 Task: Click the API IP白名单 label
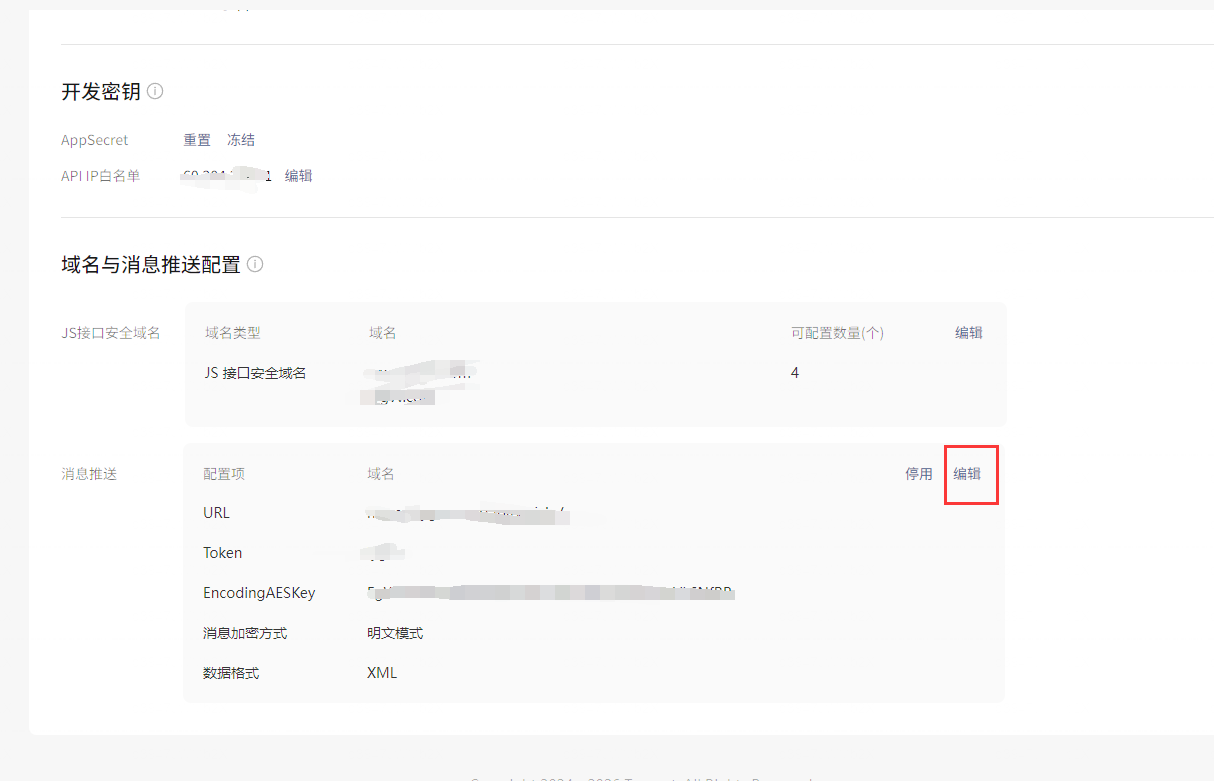tap(101, 176)
